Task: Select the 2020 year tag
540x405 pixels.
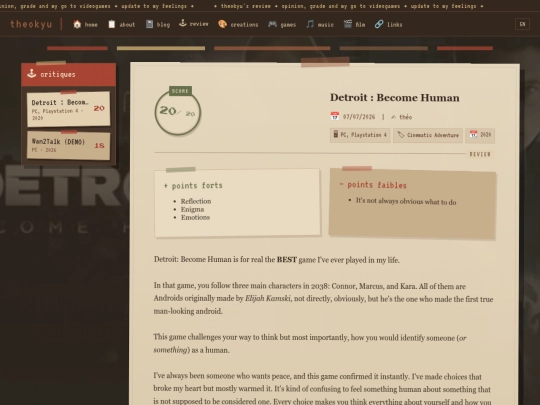Action: tap(480, 135)
